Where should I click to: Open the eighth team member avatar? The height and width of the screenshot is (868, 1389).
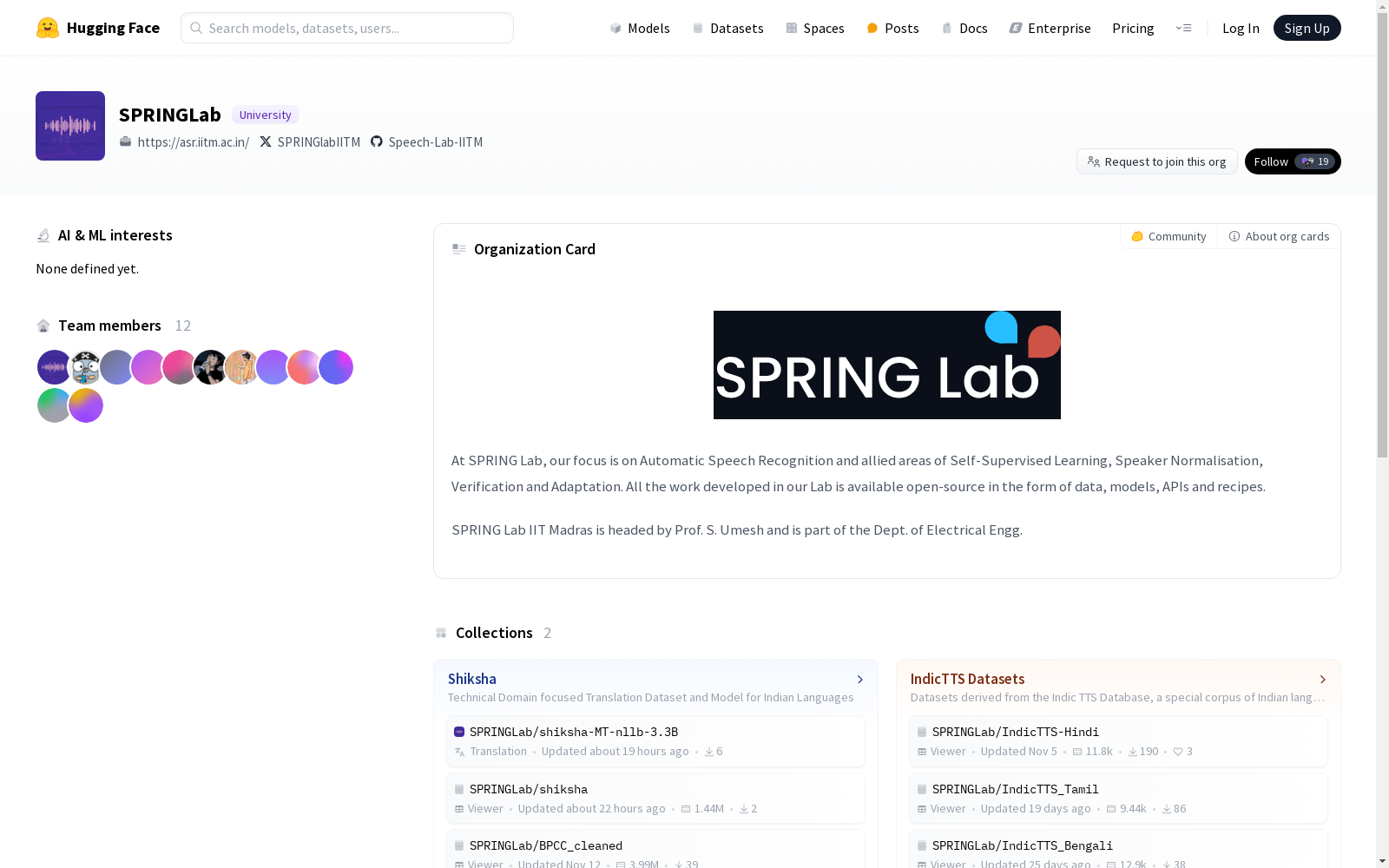[x=273, y=367]
